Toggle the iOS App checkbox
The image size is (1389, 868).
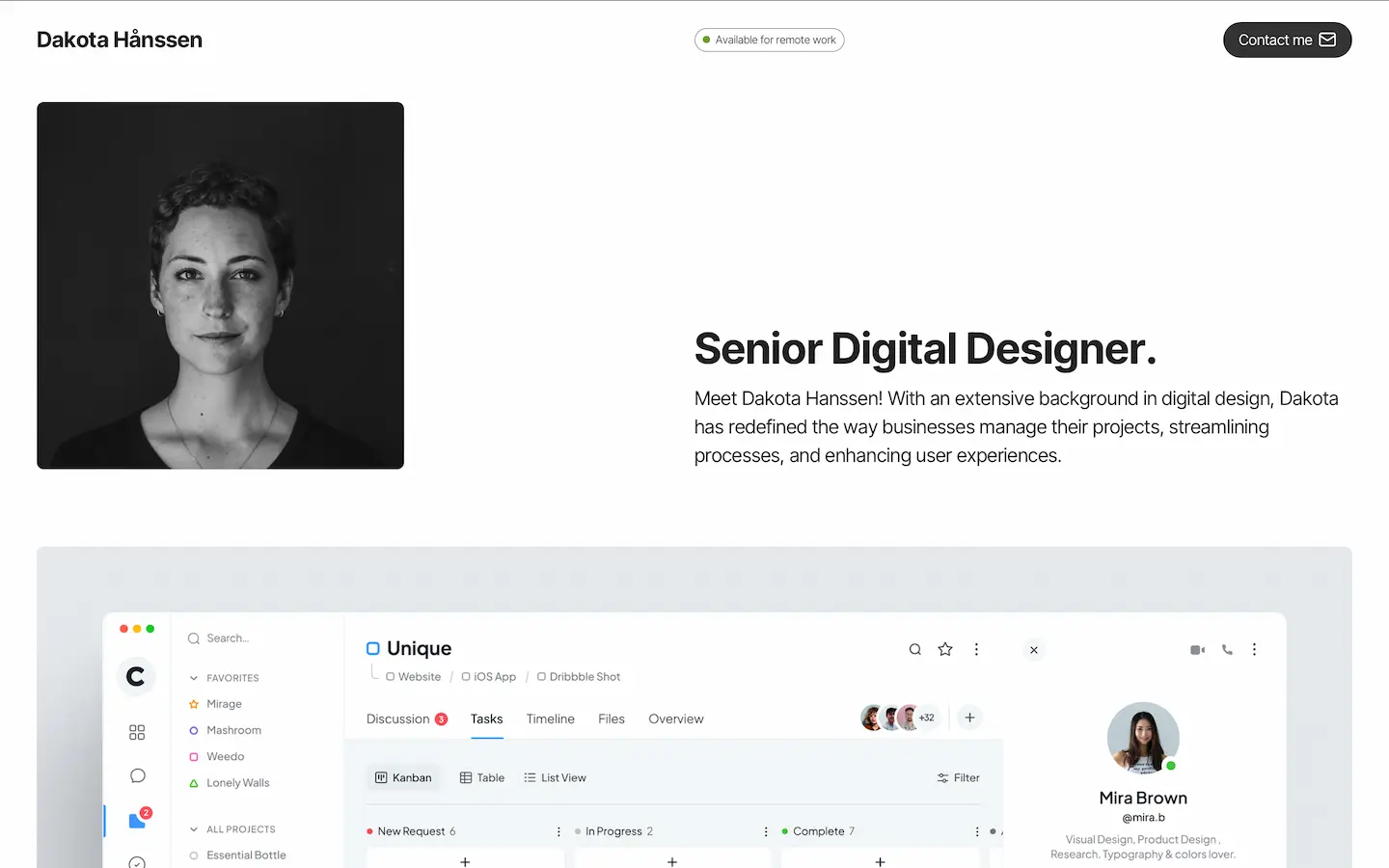[466, 677]
